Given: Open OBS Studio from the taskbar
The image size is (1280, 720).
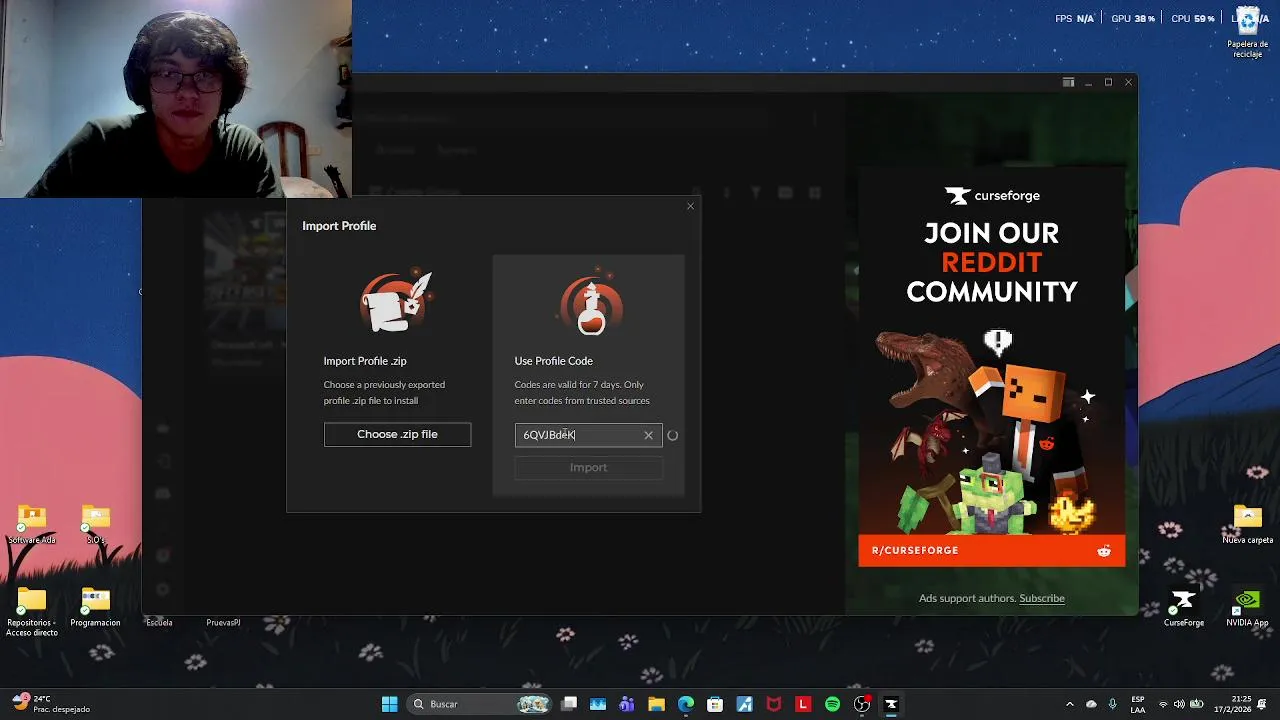Looking at the screenshot, I should coord(862,704).
